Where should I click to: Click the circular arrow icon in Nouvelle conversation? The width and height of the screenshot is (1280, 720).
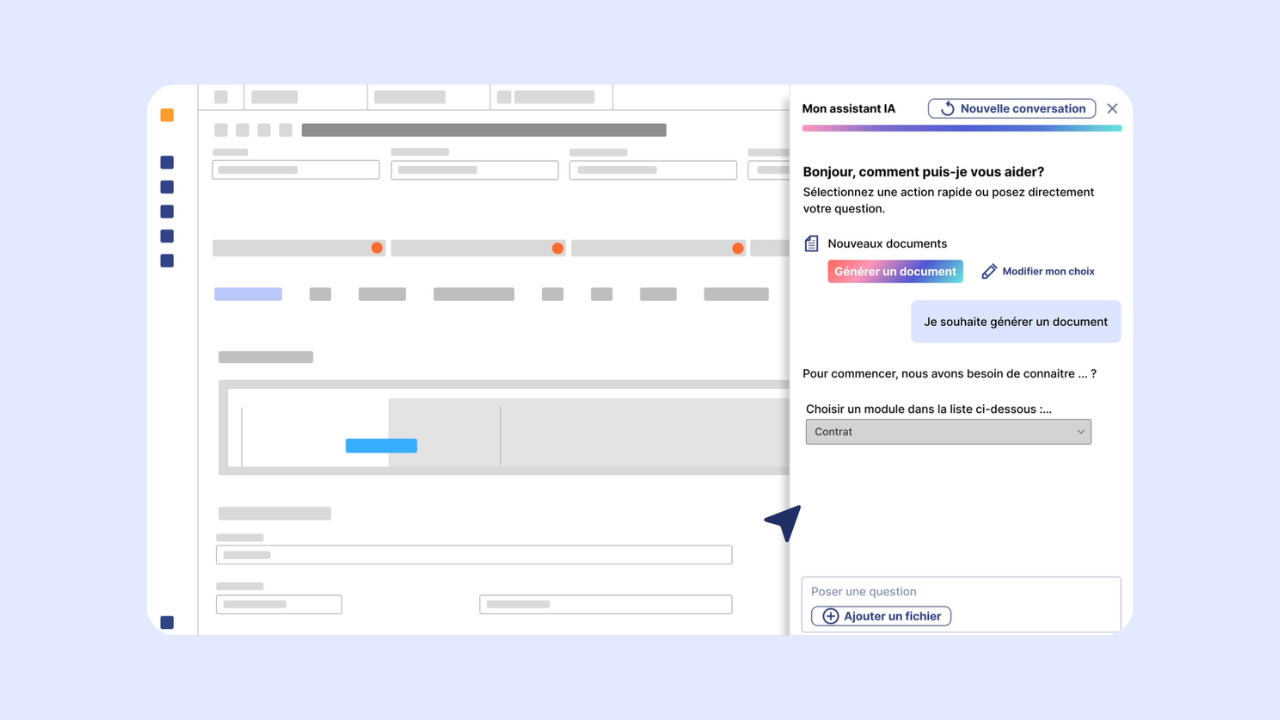(x=947, y=109)
